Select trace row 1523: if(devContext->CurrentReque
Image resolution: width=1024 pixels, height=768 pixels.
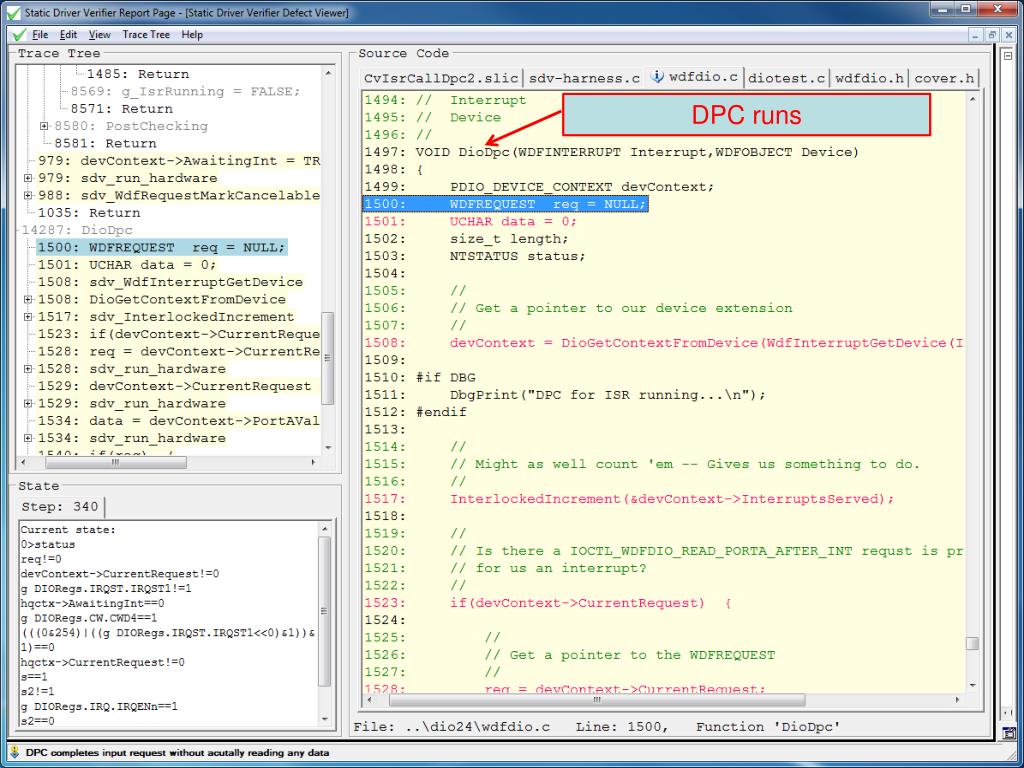pyautogui.click(x=178, y=334)
